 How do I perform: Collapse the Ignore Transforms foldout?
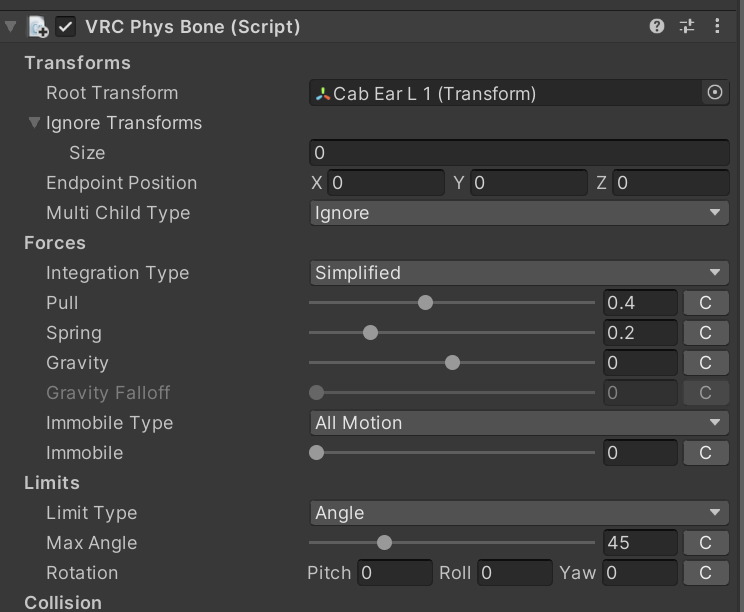pos(35,123)
